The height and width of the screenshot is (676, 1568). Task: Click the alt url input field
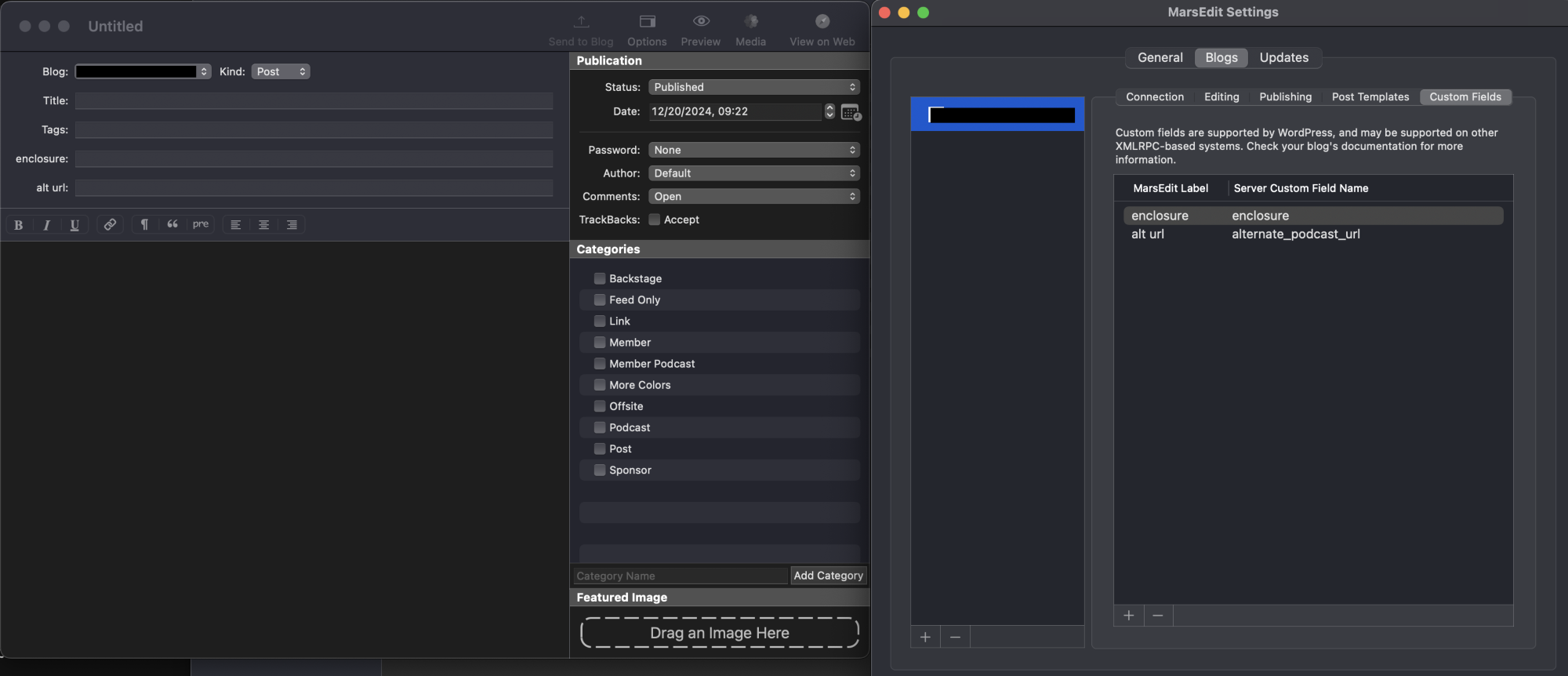314,187
